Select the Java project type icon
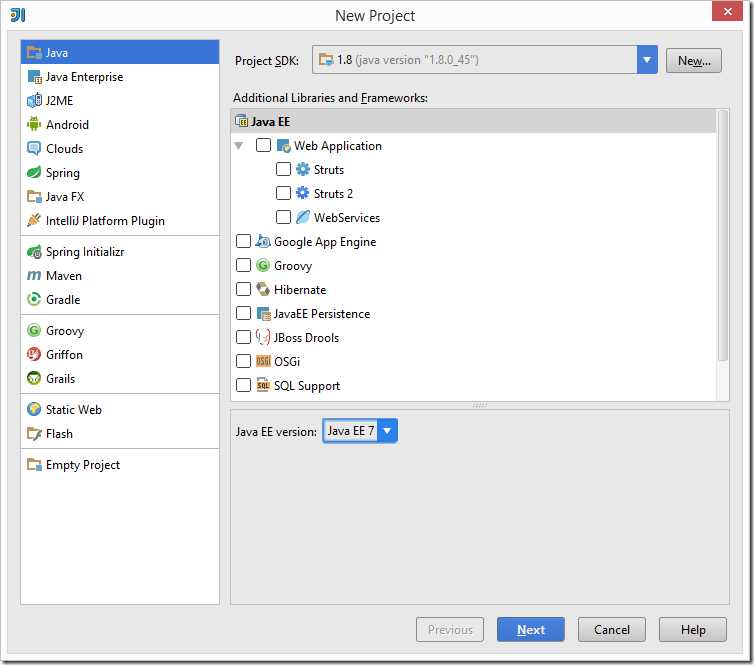This screenshot has height=665, width=754. tap(34, 52)
